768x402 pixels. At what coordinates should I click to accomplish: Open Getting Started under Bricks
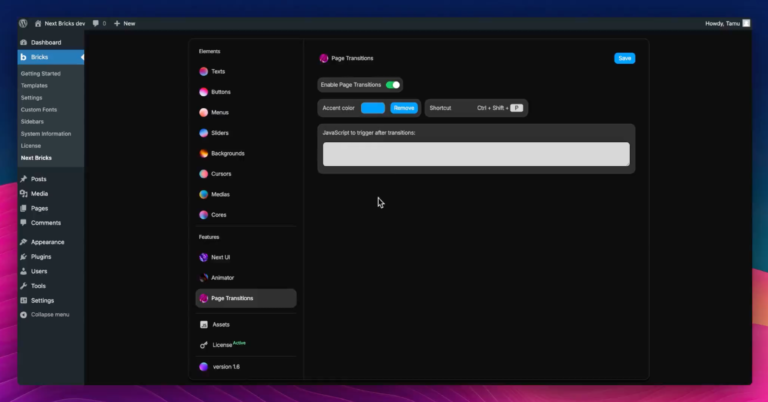point(41,73)
